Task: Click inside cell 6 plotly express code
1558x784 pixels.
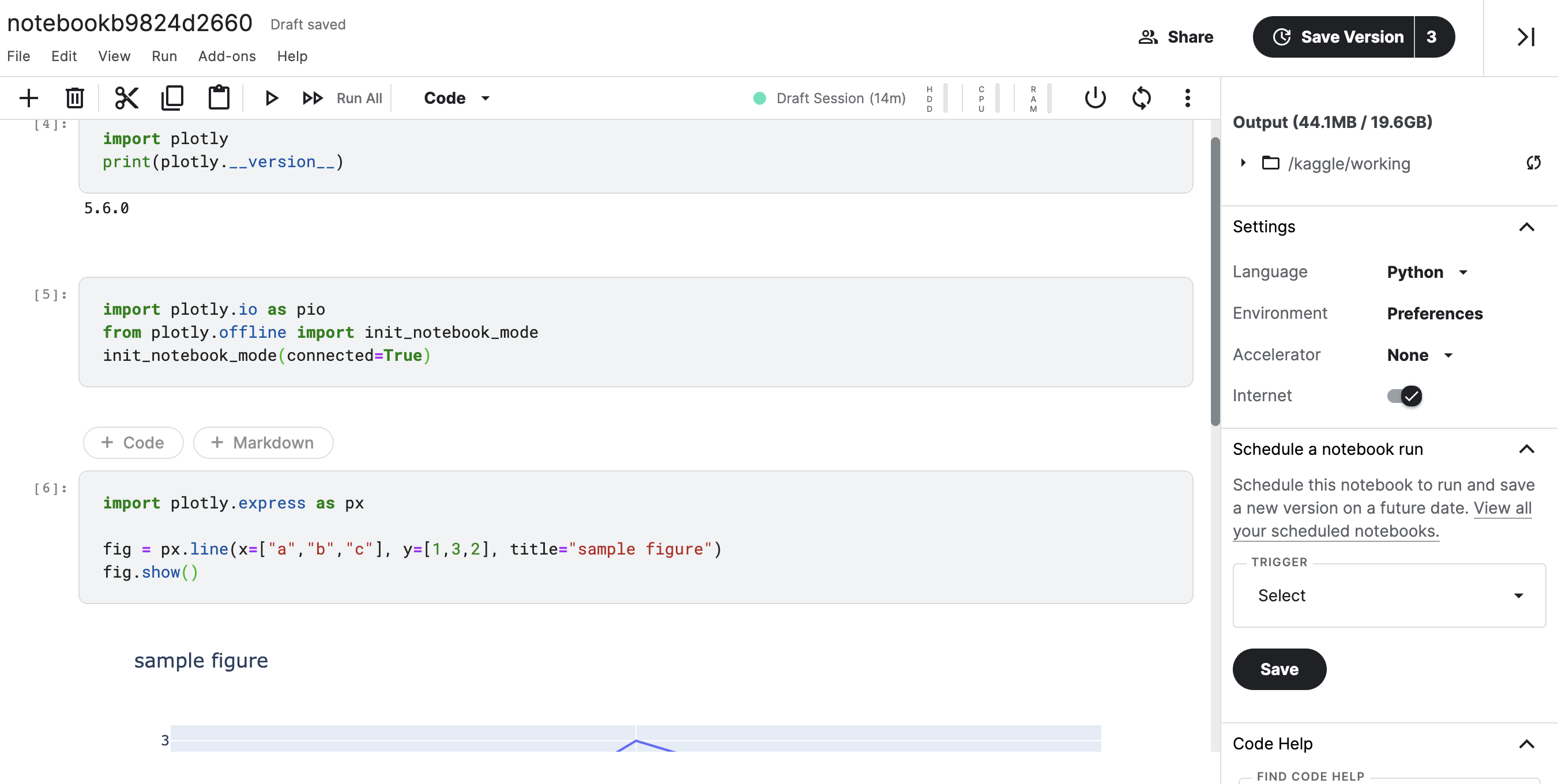Action: click(x=635, y=537)
